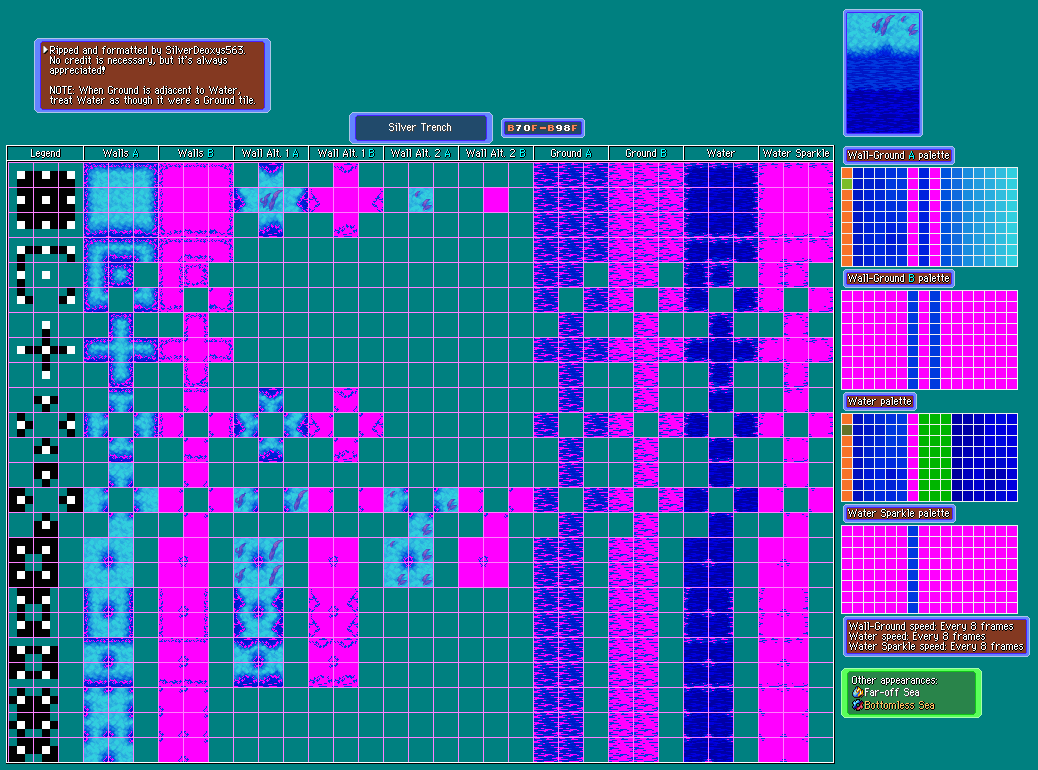Click the icon beside Bottomless Sea
Screen dimensions: 1038x770
click(x=857, y=706)
